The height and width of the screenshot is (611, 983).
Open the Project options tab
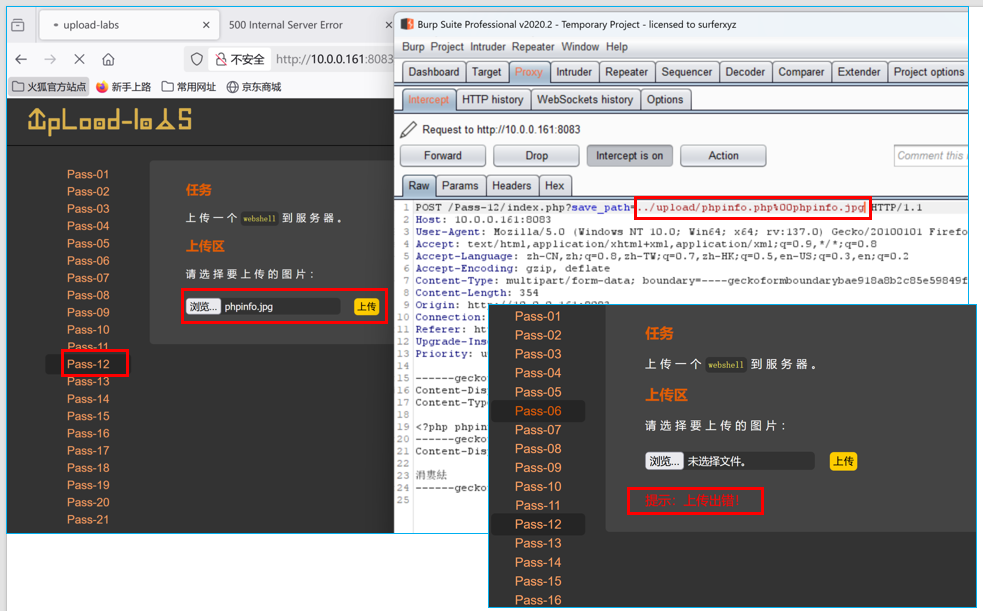click(x=928, y=72)
